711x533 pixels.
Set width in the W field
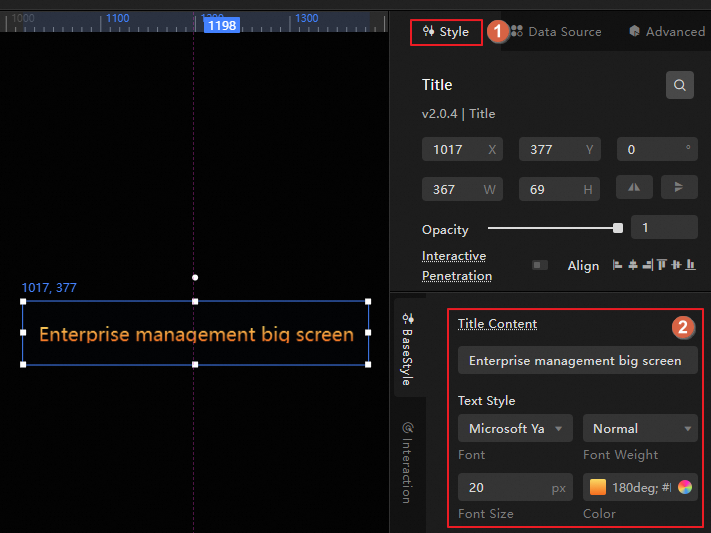coord(462,189)
